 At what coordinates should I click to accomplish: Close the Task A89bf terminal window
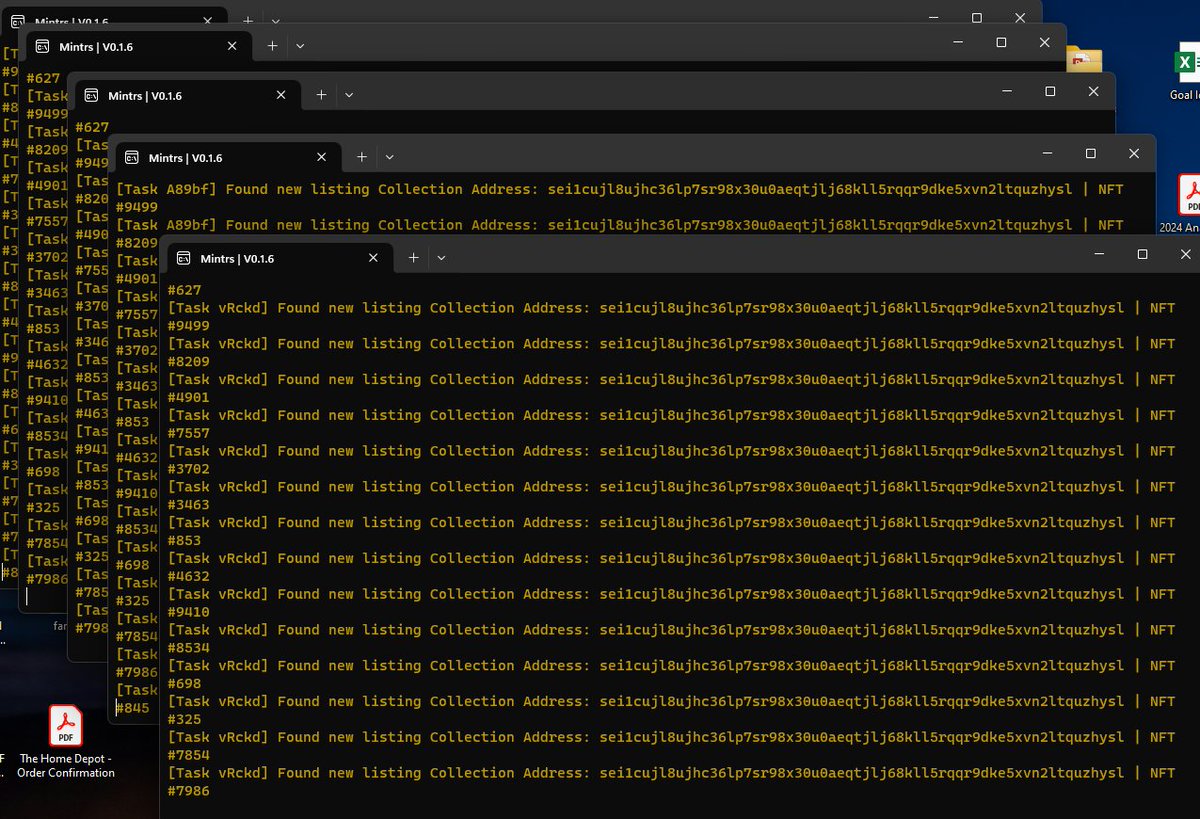click(1134, 153)
